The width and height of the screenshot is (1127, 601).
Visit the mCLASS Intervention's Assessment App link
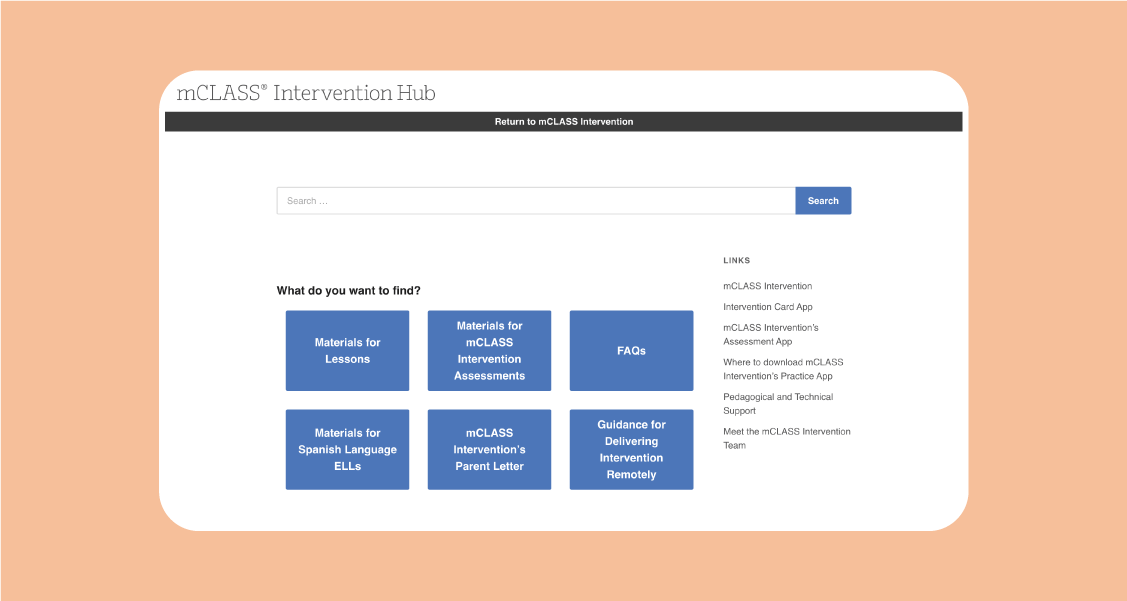pos(770,334)
